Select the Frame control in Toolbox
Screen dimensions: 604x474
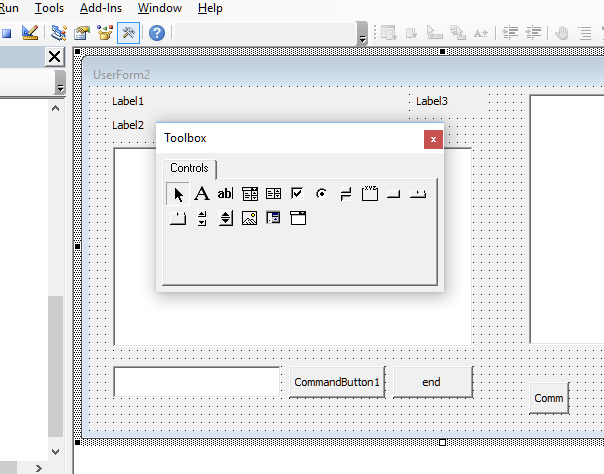tap(370, 194)
